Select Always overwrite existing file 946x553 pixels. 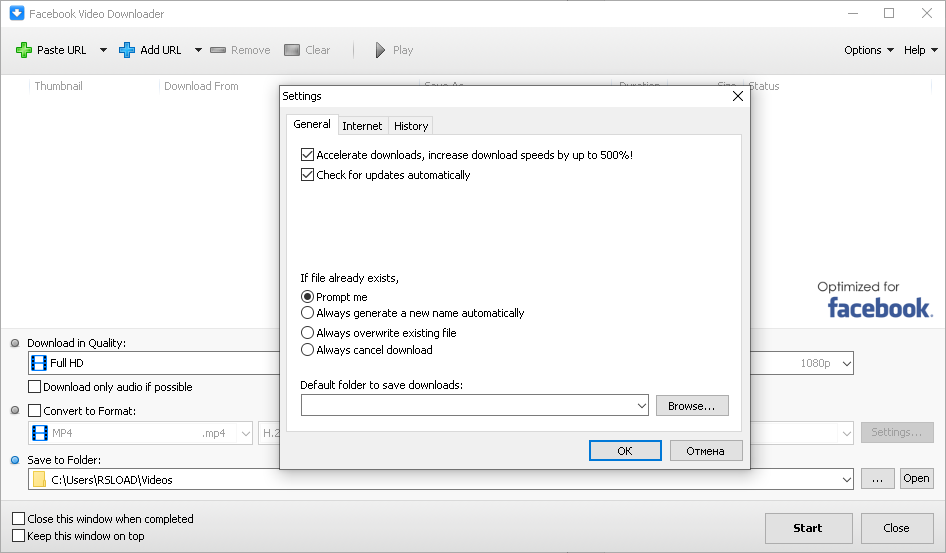click(x=307, y=333)
